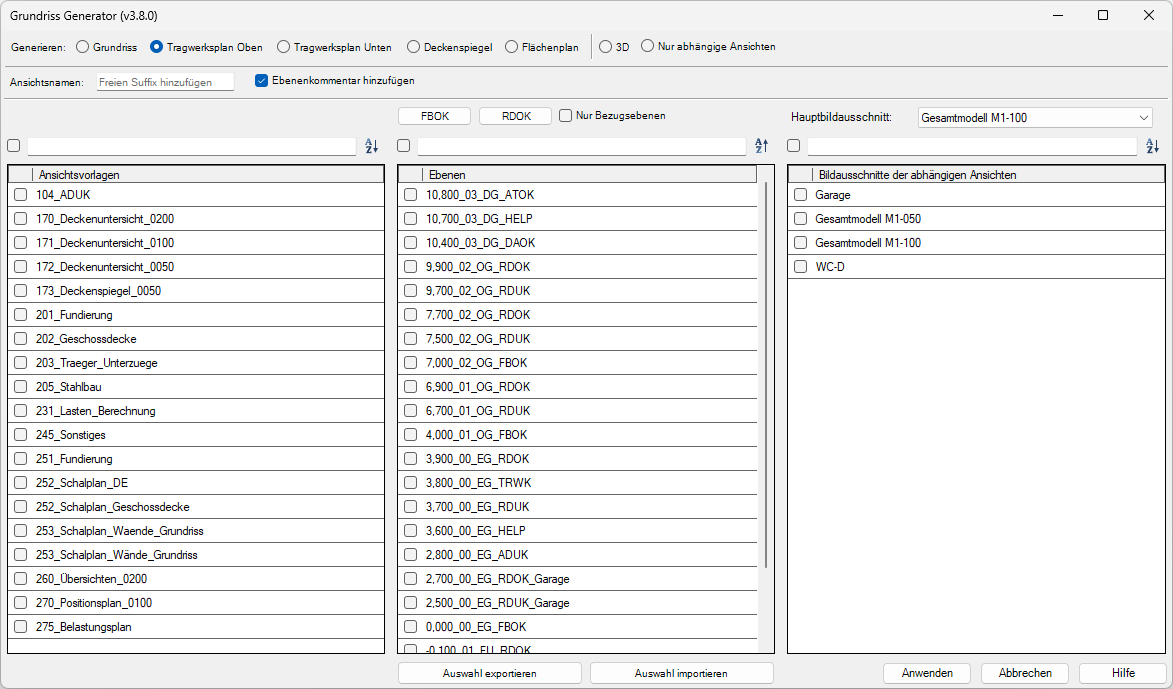Sort the Ebenen list alphabetically
1173x689 pixels.
[x=761, y=146]
